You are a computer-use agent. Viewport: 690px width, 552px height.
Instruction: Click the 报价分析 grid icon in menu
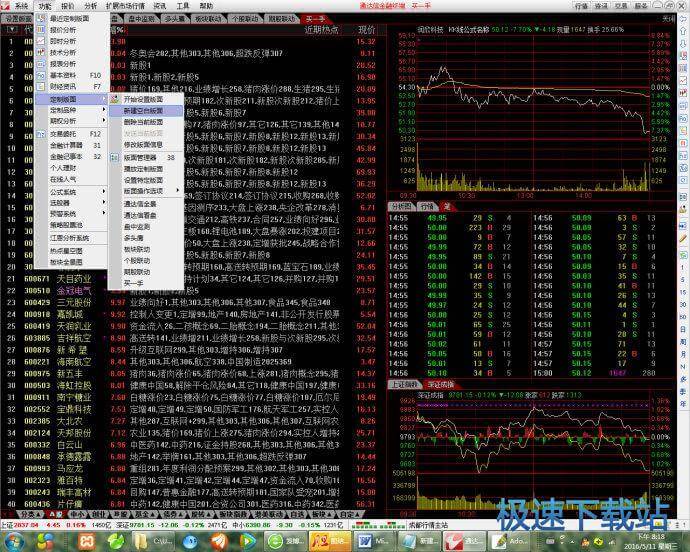pos(40,30)
